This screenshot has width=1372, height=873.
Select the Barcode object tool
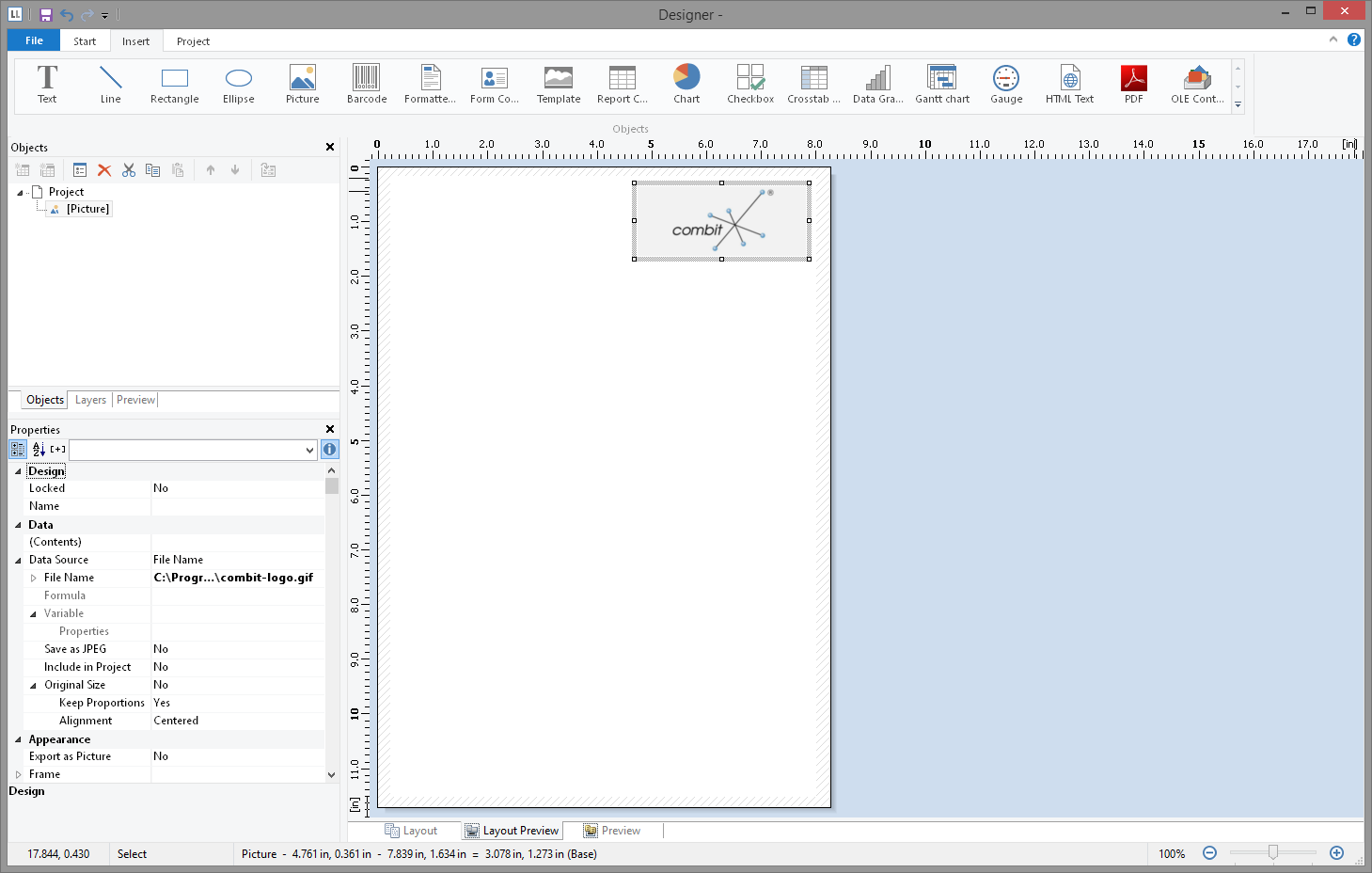tap(366, 84)
